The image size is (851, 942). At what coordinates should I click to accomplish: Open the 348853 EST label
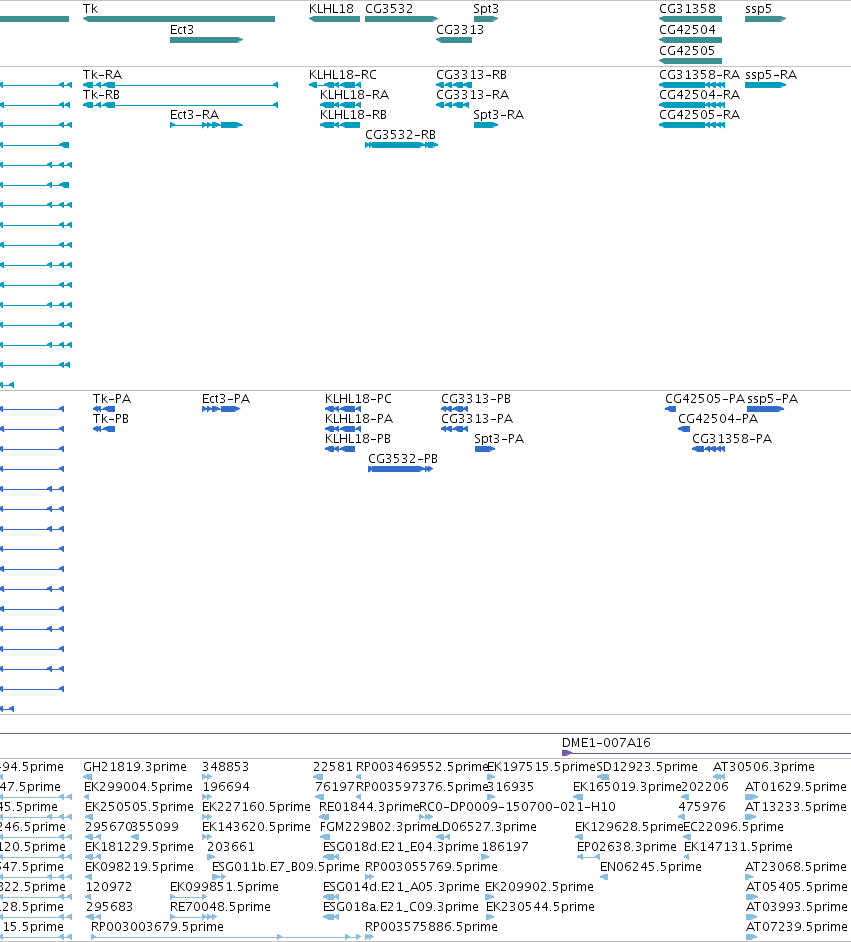click(x=225, y=767)
